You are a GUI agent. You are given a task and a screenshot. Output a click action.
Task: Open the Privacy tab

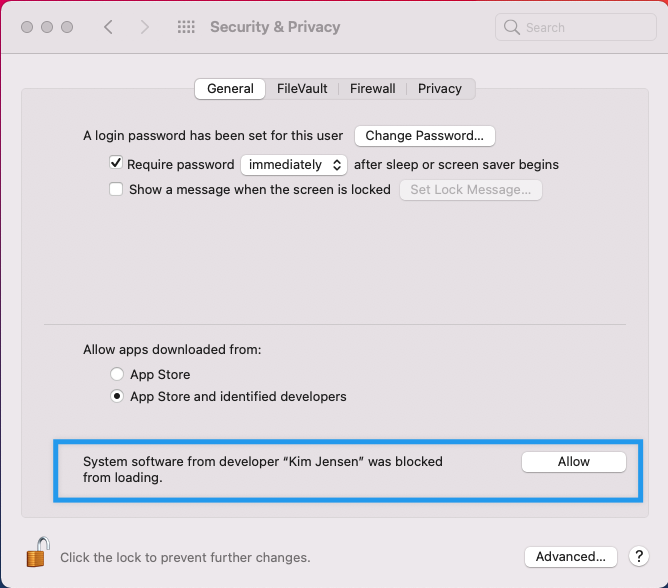coord(440,89)
